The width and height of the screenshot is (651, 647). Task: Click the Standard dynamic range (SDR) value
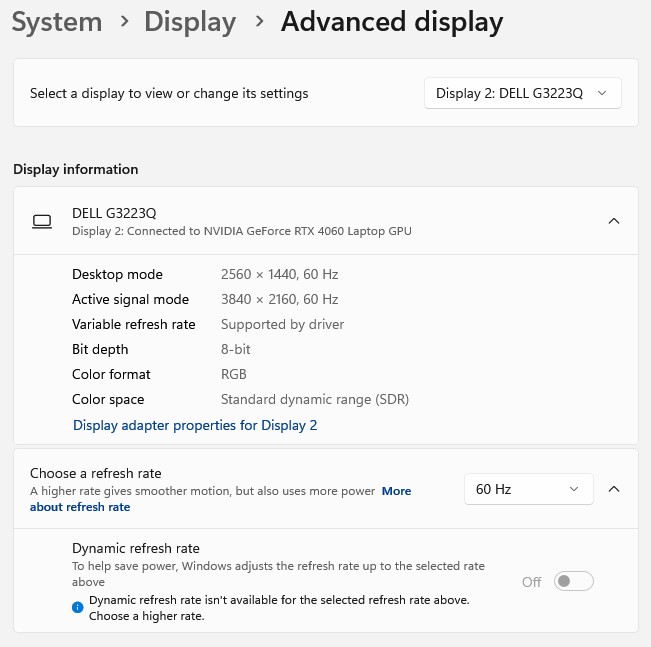[x=315, y=399]
